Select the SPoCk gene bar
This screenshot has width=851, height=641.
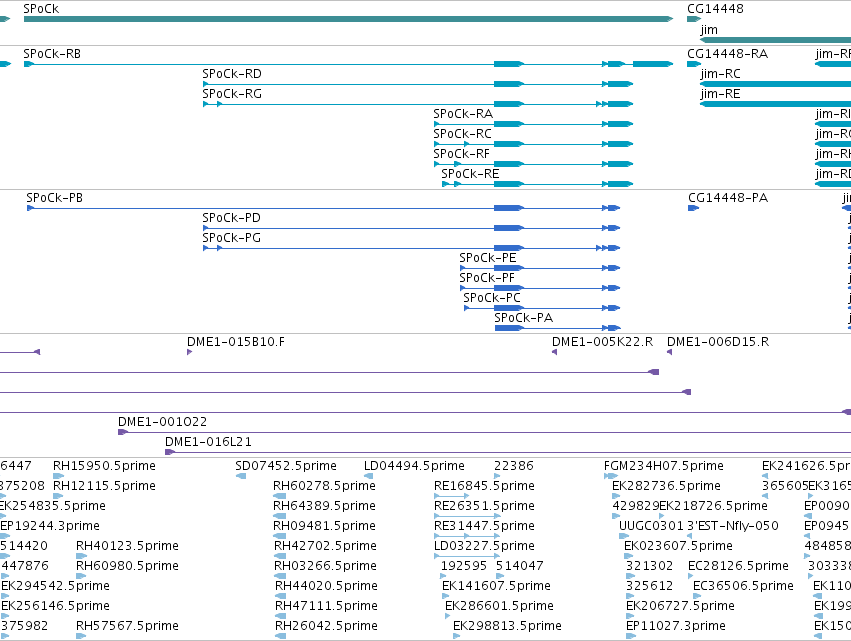(x=348, y=19)
